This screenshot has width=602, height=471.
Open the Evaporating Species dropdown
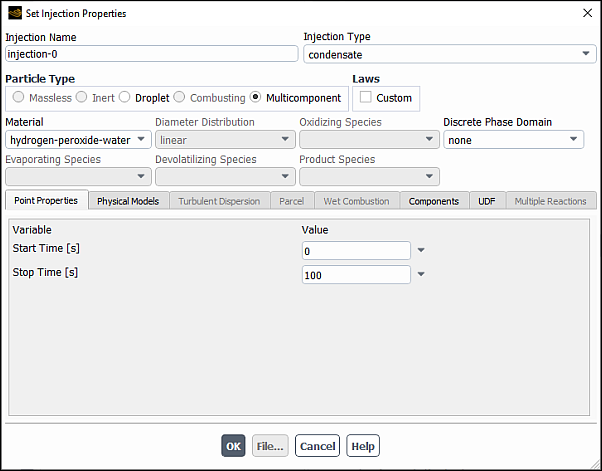pos(78,177)
